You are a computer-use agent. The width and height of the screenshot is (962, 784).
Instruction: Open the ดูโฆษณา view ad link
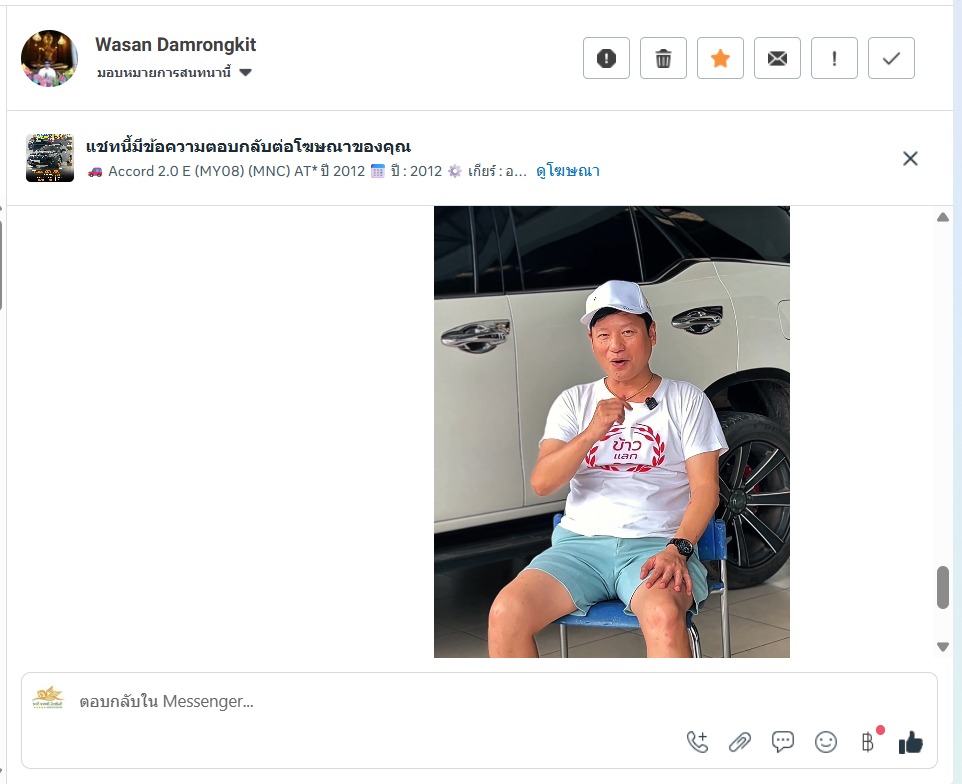pyautogui.click(x=568, y=171)
